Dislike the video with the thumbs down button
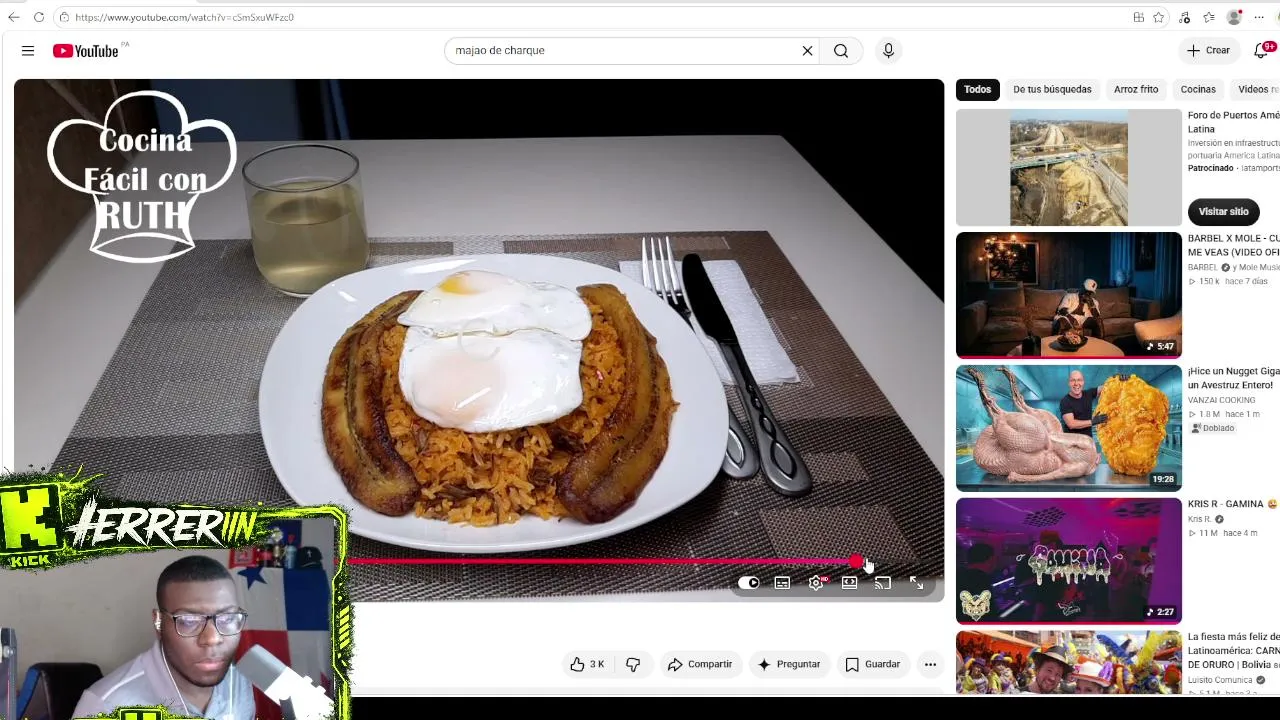The image size is (1280, 720). pyautogui.click(x=633, y=664)
